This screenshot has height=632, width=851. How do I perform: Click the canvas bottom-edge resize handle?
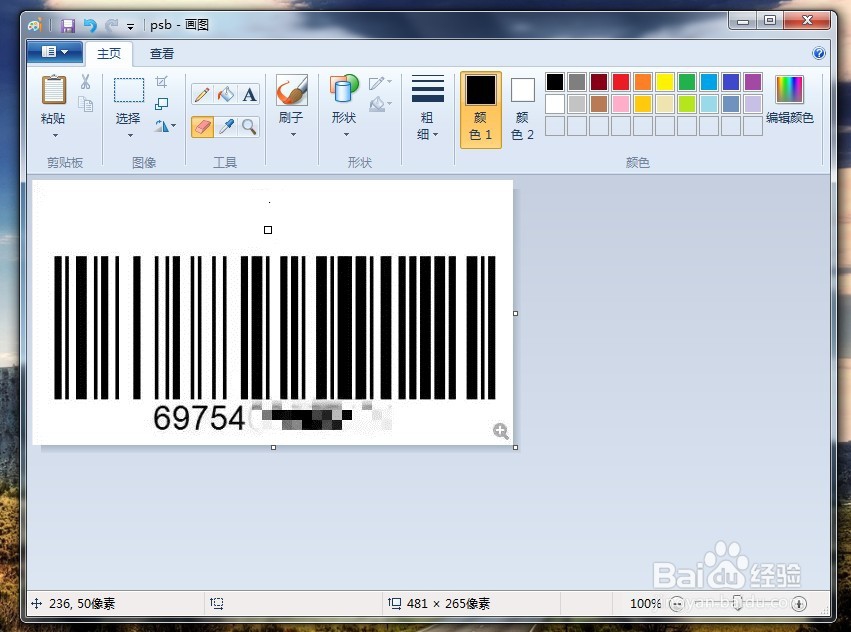tap(273, 447)
